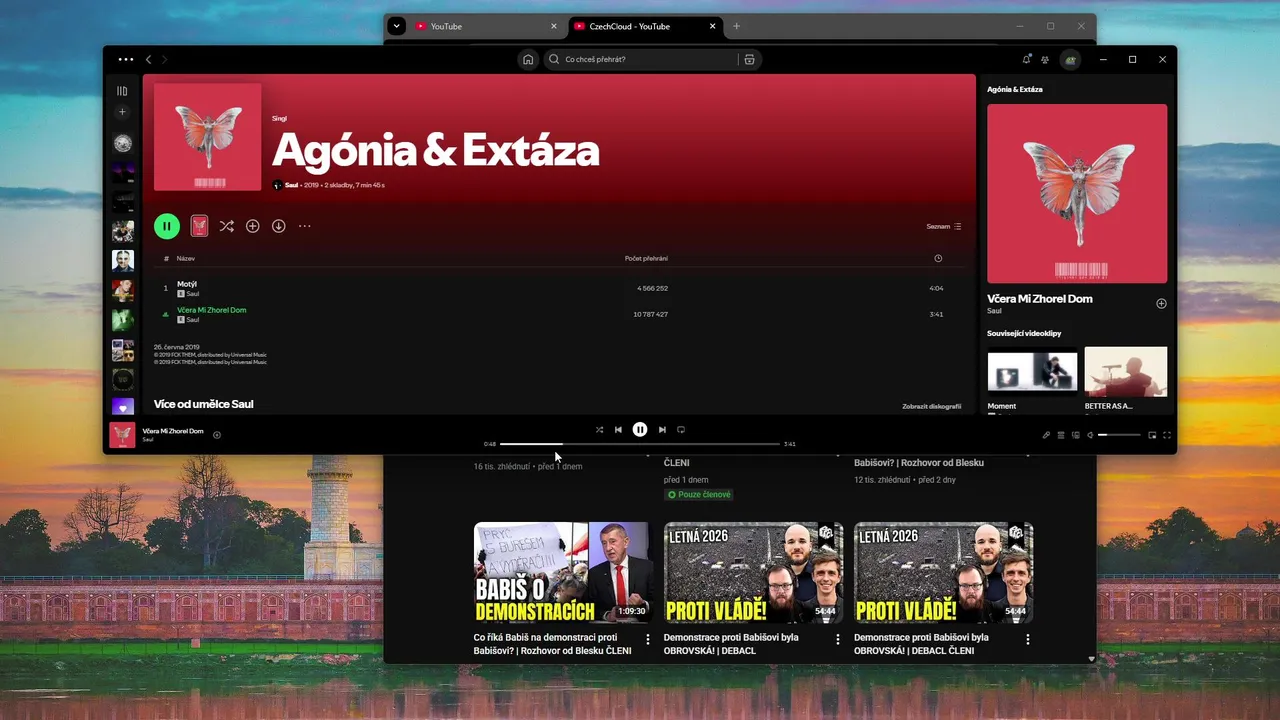Image resolution: width=1280 pixels, height=720 pixels.
Task: Pause playback in player bar
Action: click(x=640, y=430)
